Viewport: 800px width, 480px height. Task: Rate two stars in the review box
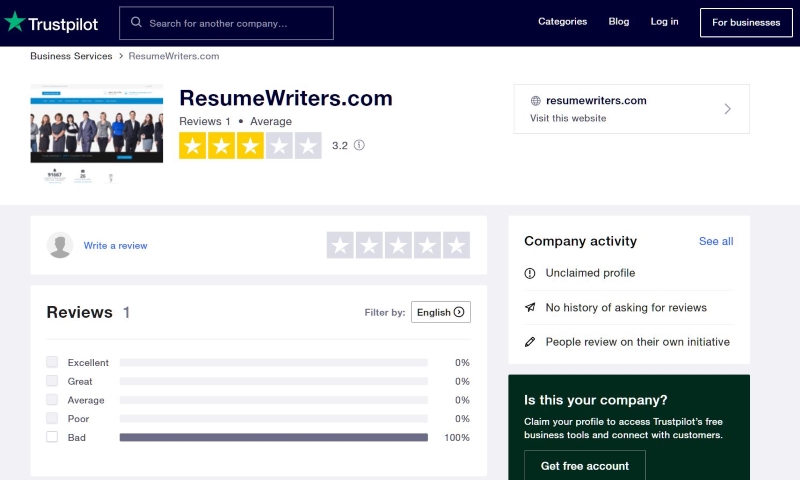369,245
